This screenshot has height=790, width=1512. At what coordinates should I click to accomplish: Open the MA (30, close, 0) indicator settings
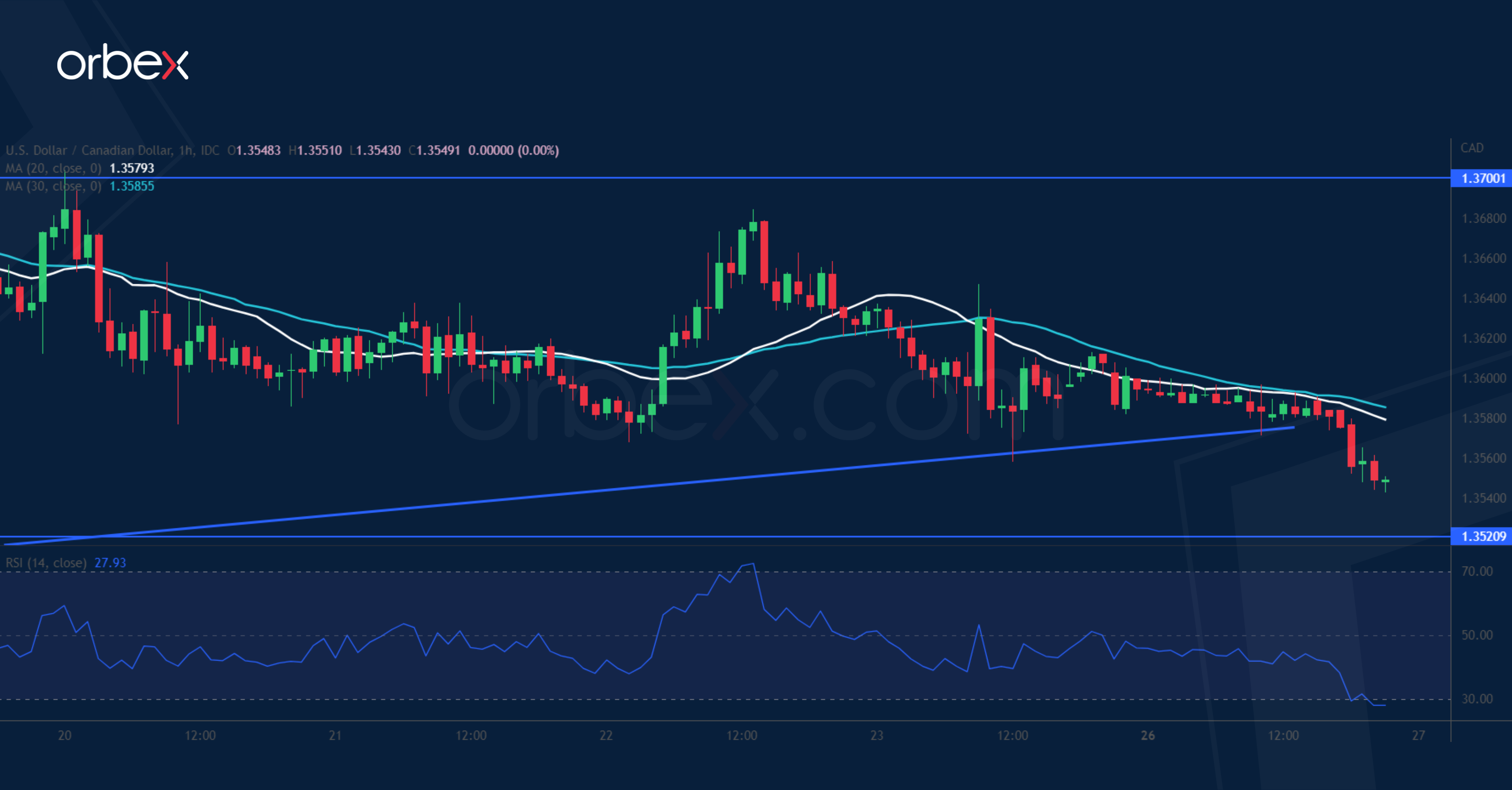pos(53,187)
